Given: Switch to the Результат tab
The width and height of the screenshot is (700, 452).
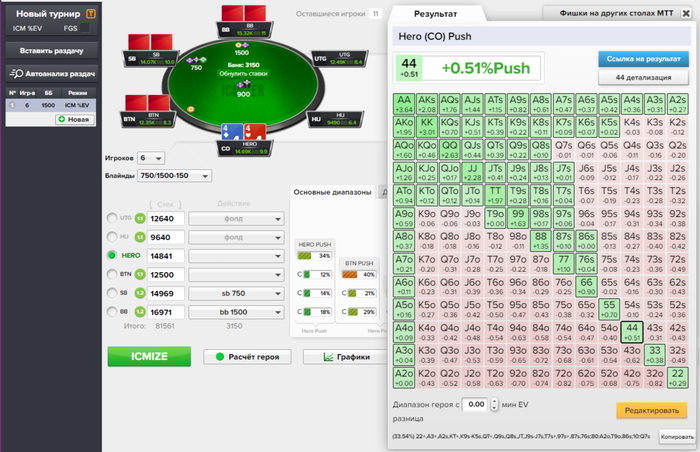Looking at the screenshot, I should (x=436, y=14).
